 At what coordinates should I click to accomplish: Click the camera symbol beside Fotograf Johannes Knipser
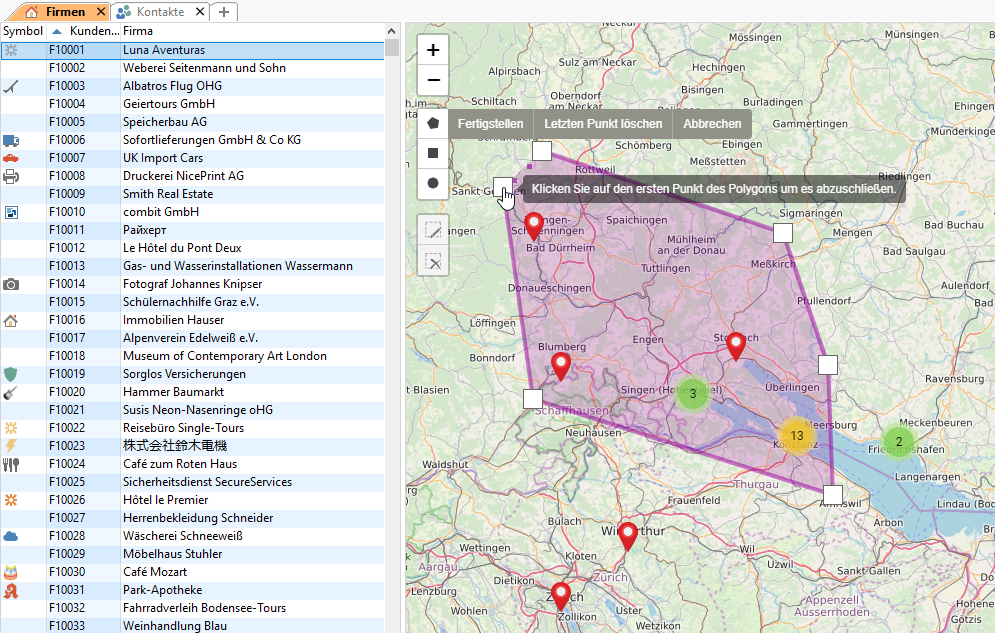10,283
